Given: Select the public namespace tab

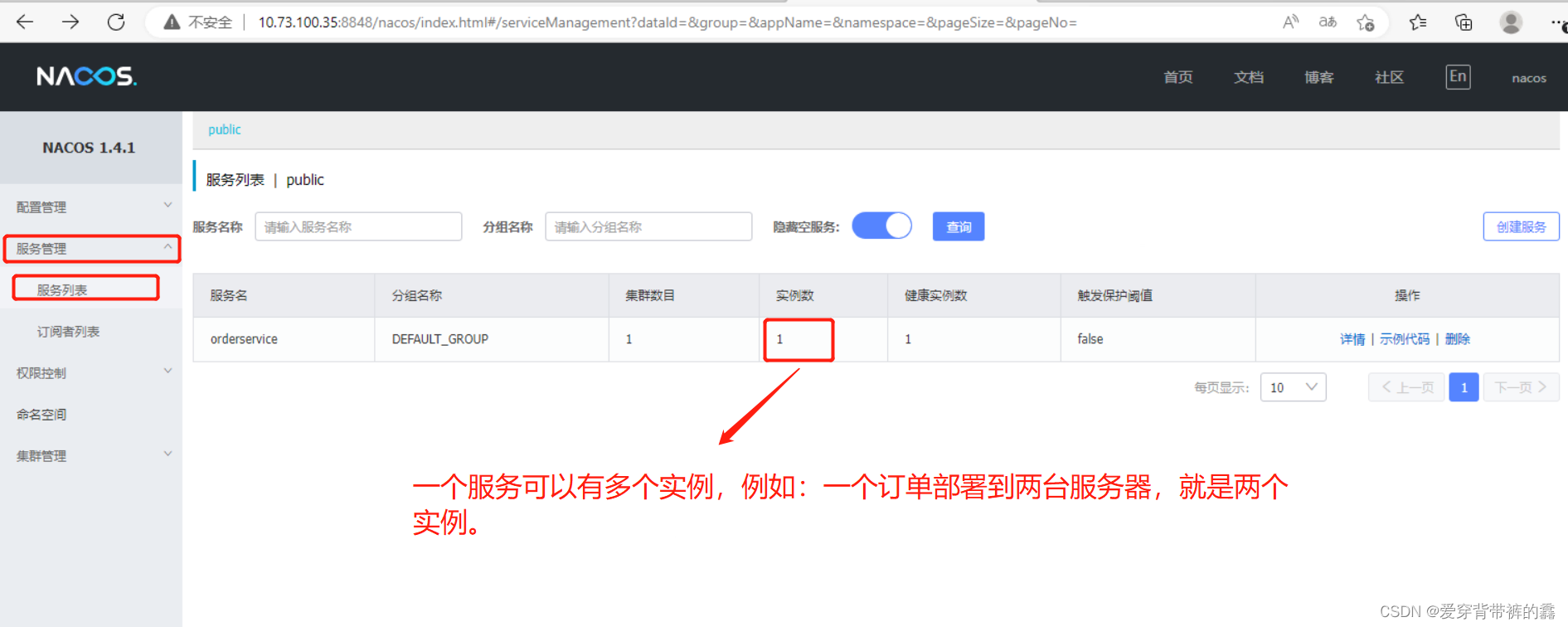Looking at the screenshot, I should pyautogui.click(x=225, y=129).
